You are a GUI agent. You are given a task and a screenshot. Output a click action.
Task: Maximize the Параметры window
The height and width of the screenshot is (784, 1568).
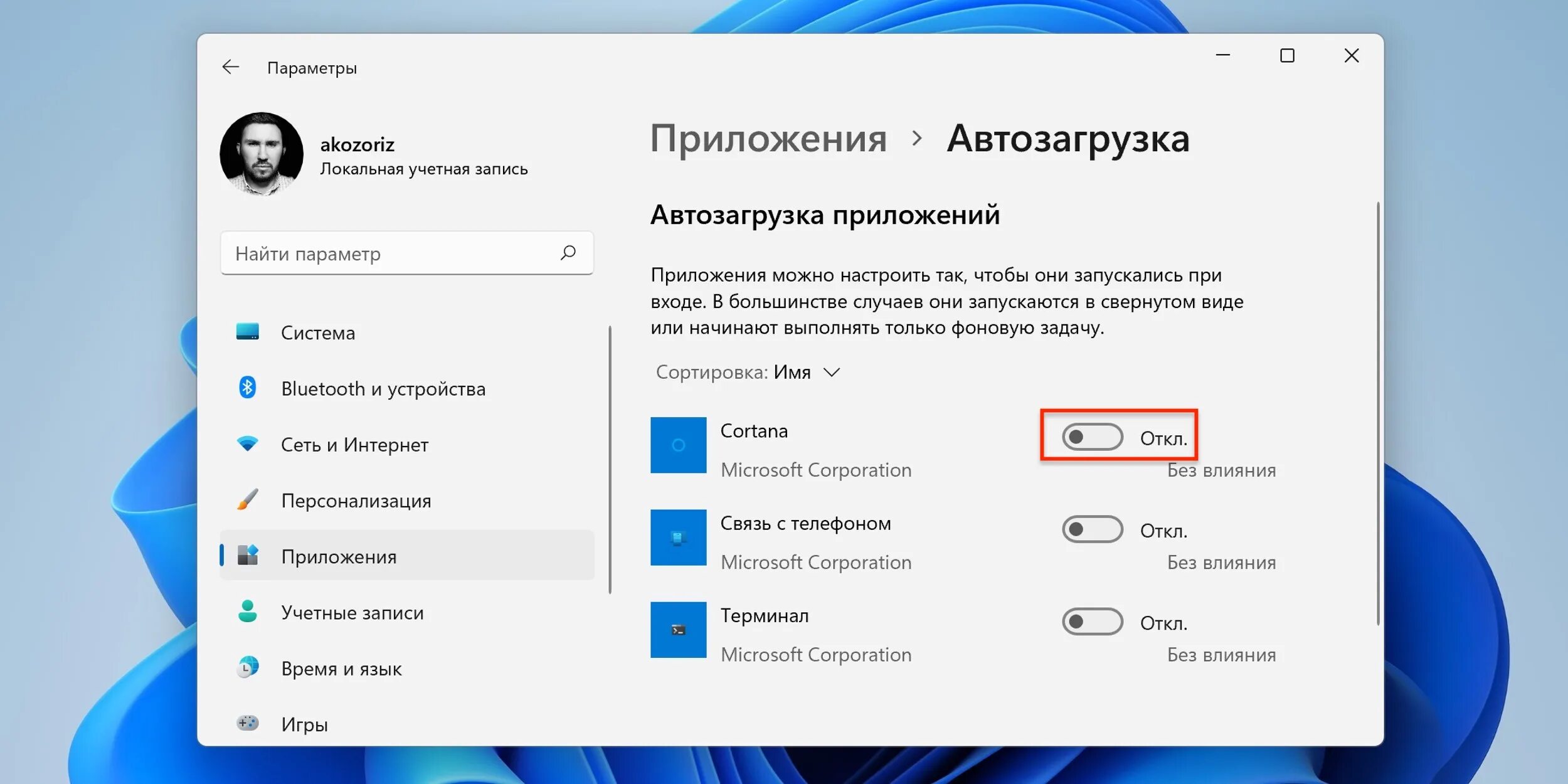[x=1287, y=55]
